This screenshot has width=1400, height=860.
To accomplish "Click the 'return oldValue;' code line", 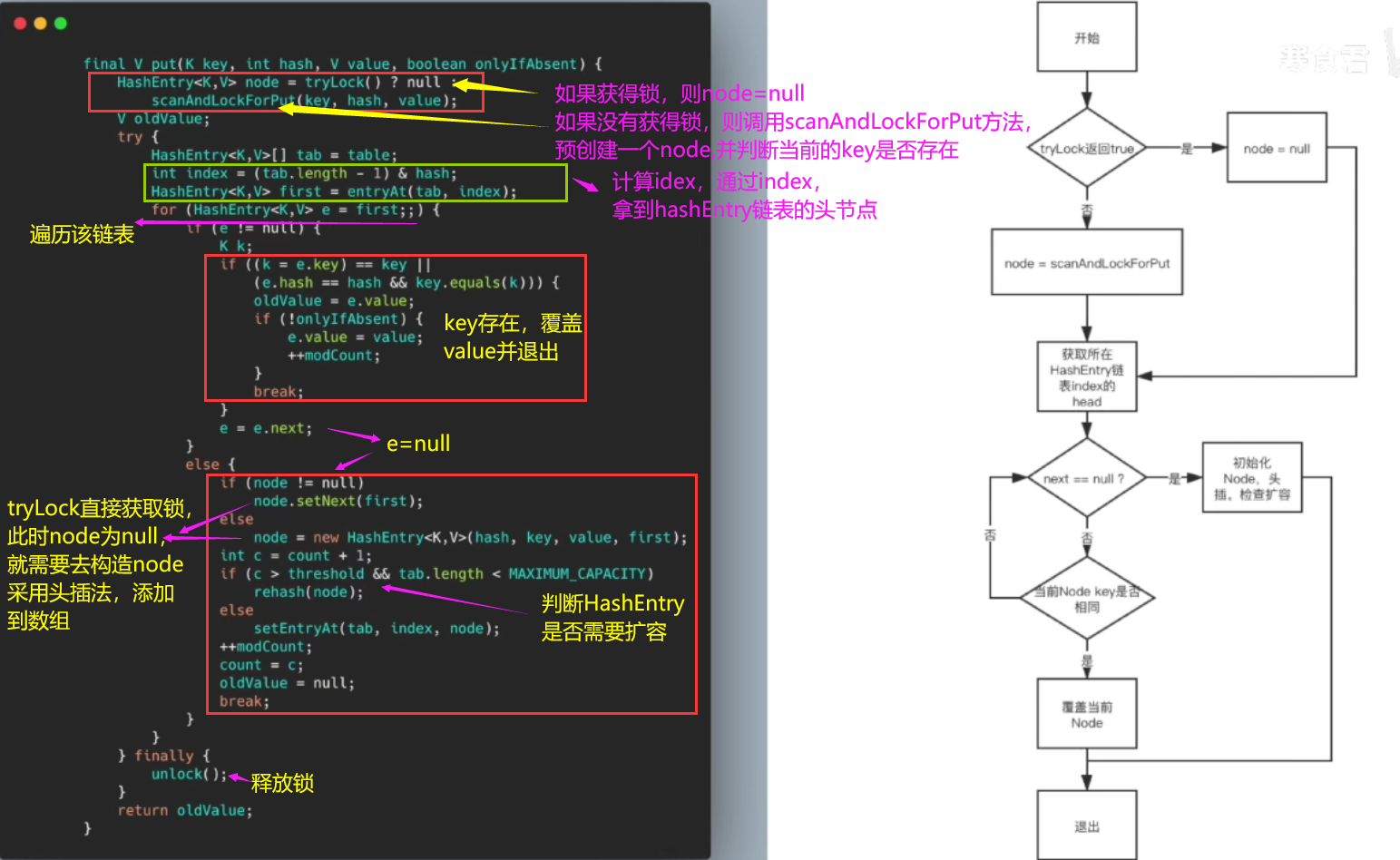I will [x=185, y=810].
